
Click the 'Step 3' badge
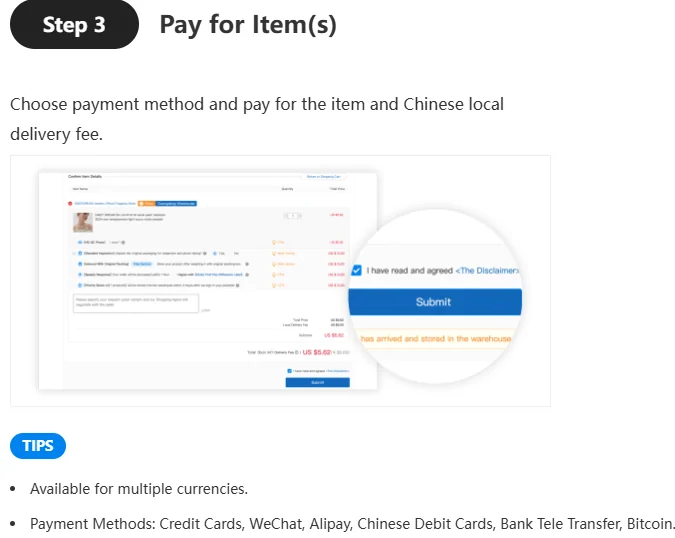(74, 25)
